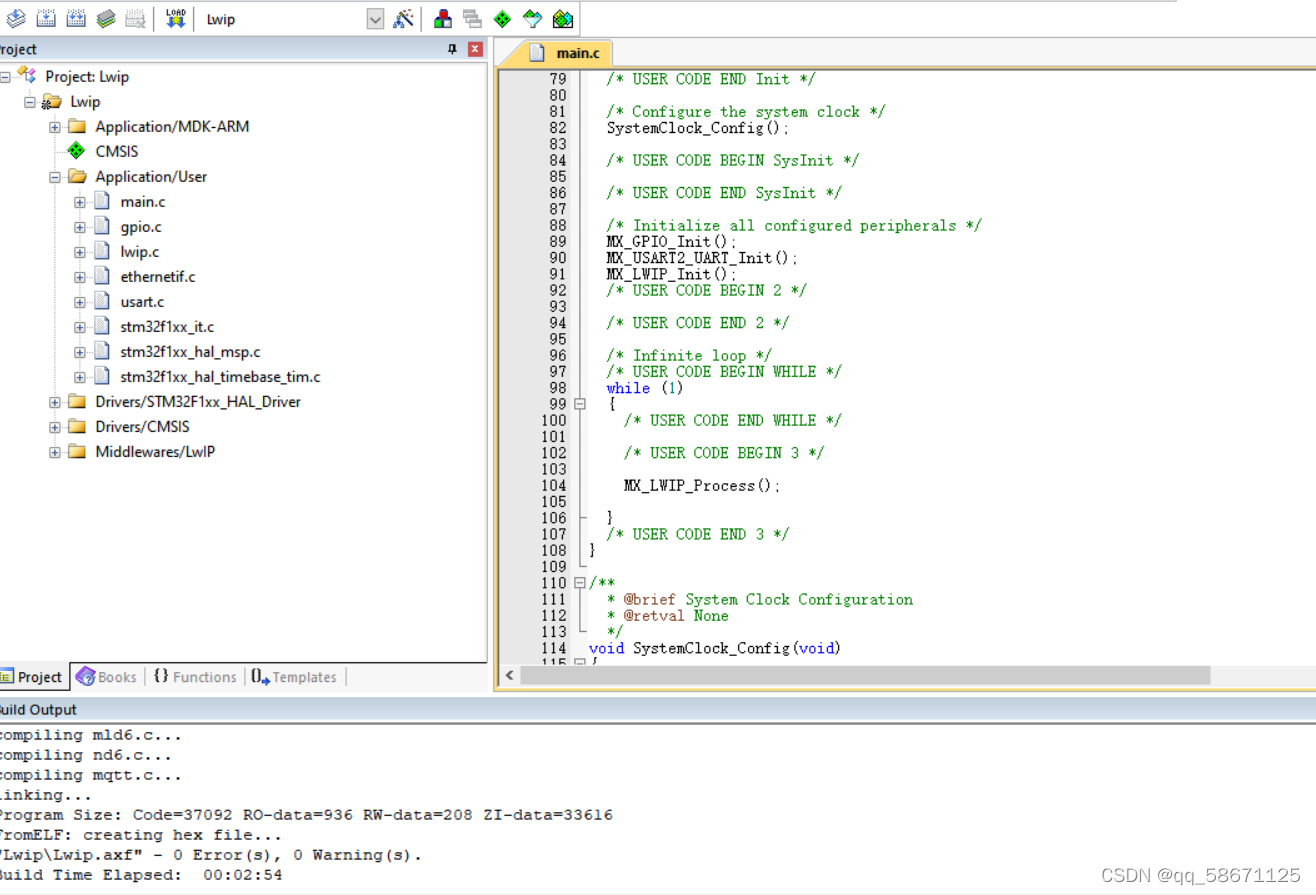The height and width of the screenshot is (895, 1316).
Task: Expand the Drivers/STM32F1xx_HAL_Driver folder
Action: [54, 401]
